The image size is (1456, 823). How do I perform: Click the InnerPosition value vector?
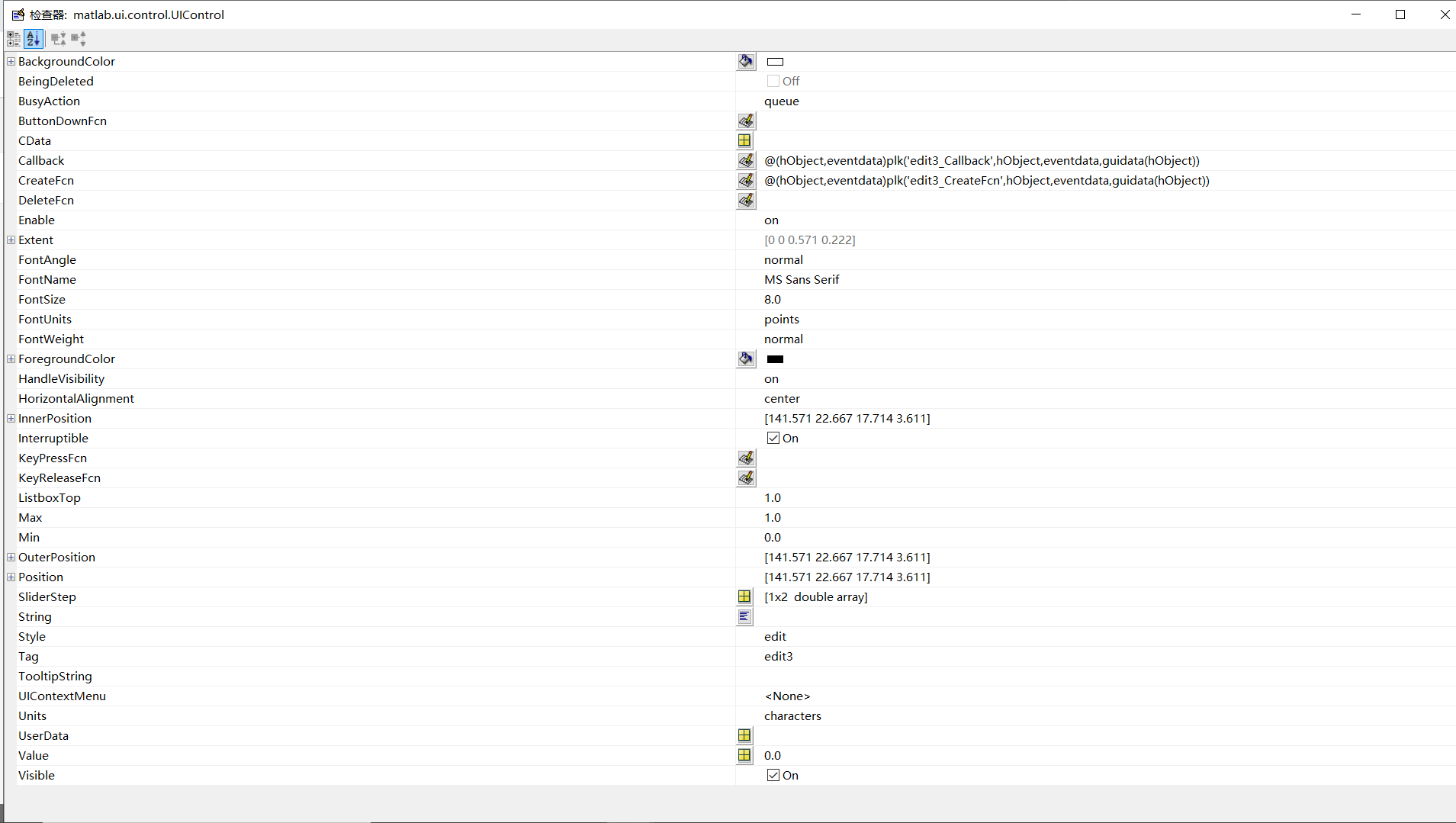(x=847, y=418)
